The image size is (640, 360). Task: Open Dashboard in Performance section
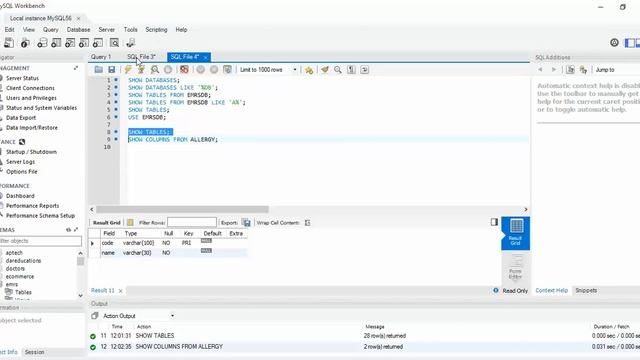20,196
